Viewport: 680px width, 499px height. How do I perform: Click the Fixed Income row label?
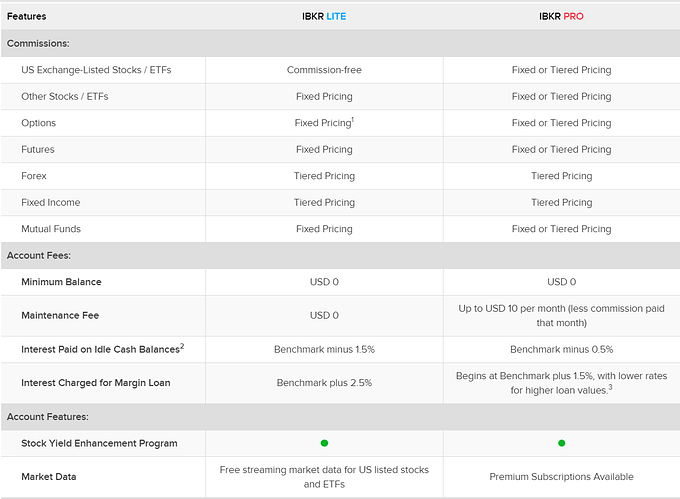(51, 202)
